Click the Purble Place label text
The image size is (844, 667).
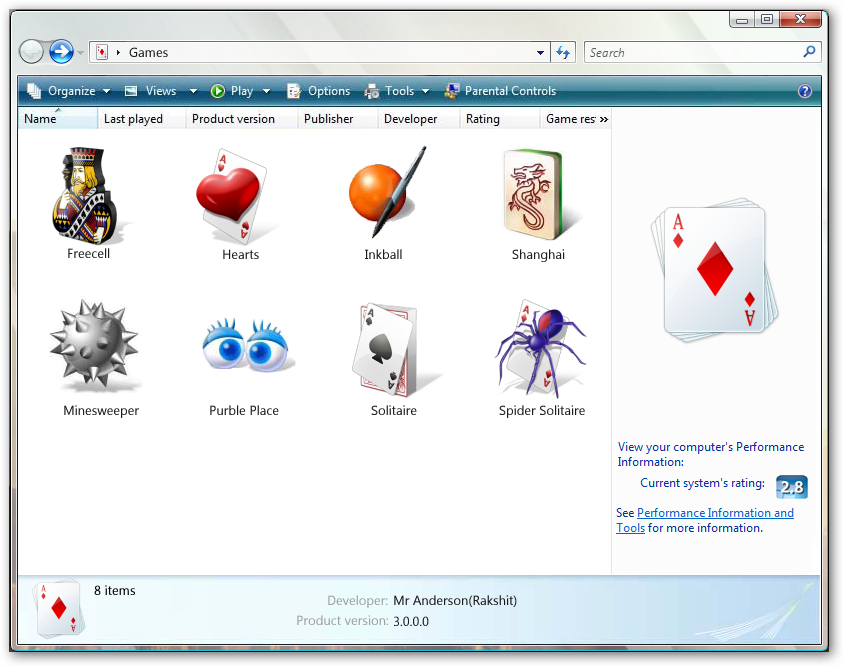tap(244, 411)
